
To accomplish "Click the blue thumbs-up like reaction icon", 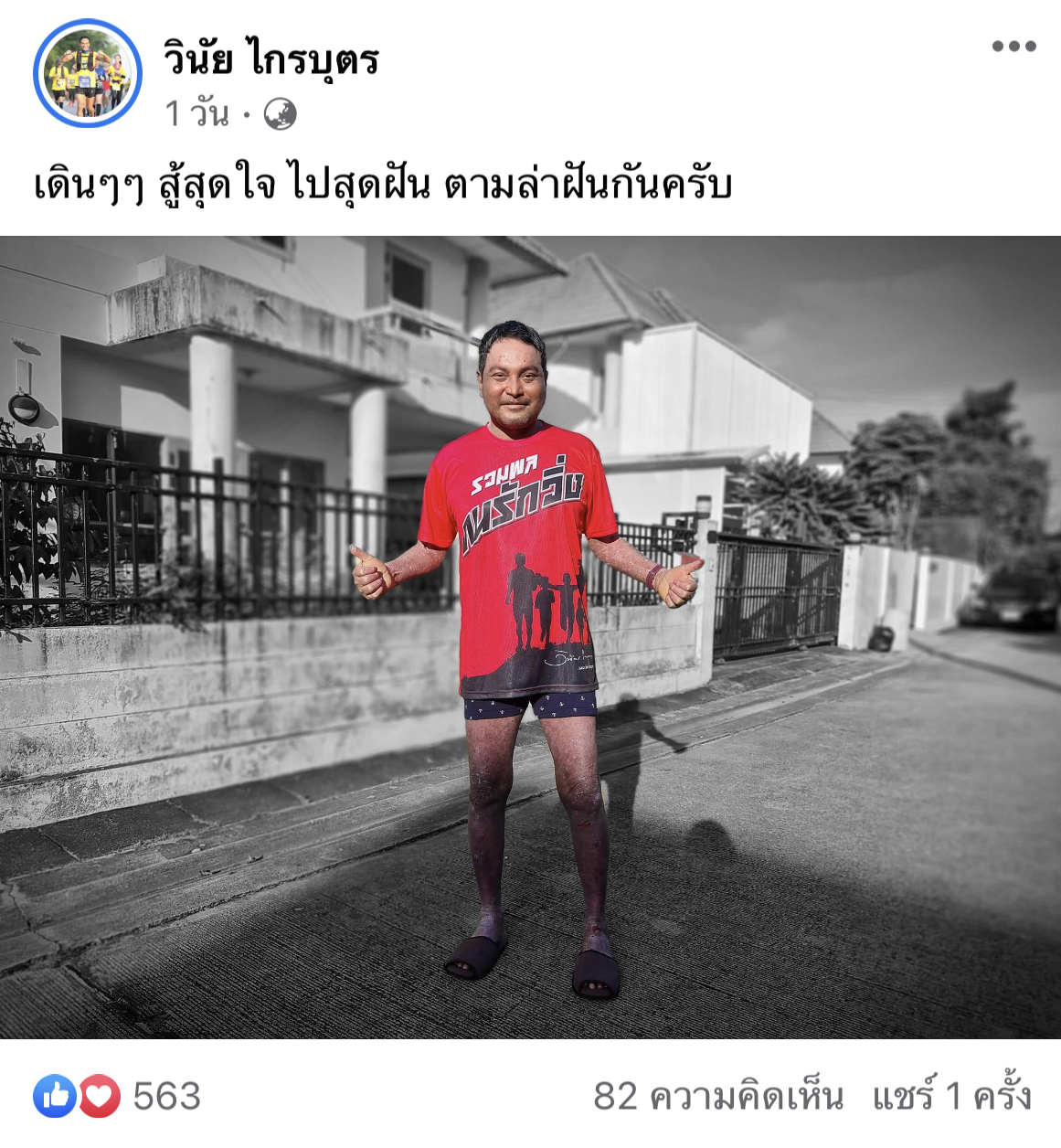I will pos(55,1096).
